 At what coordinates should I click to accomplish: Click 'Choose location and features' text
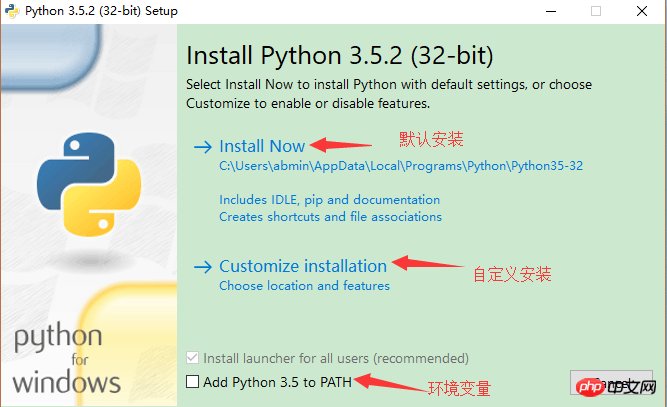coord(305,286)
